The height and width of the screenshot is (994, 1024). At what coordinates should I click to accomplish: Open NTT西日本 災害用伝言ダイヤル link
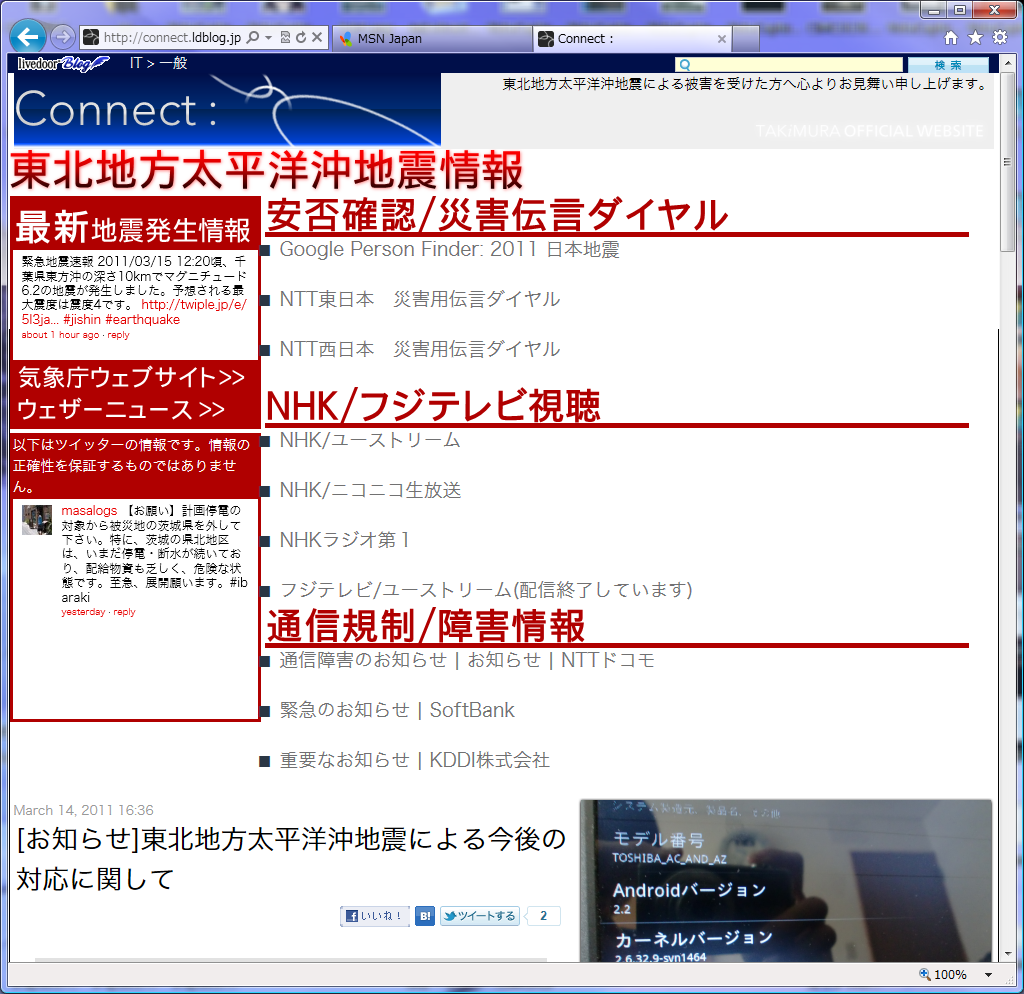419,349
